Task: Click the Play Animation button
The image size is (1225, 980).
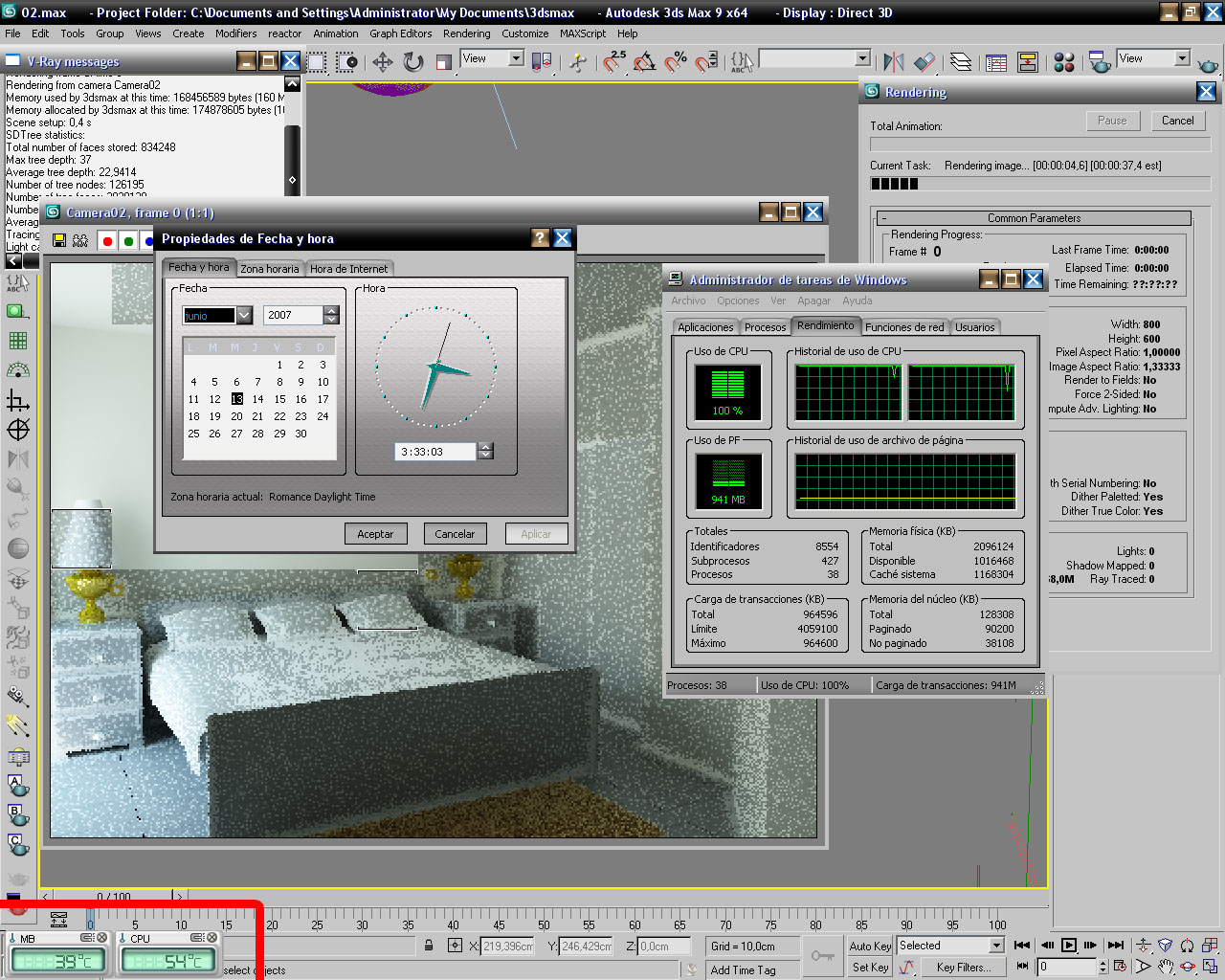Action: [1069, 946]
